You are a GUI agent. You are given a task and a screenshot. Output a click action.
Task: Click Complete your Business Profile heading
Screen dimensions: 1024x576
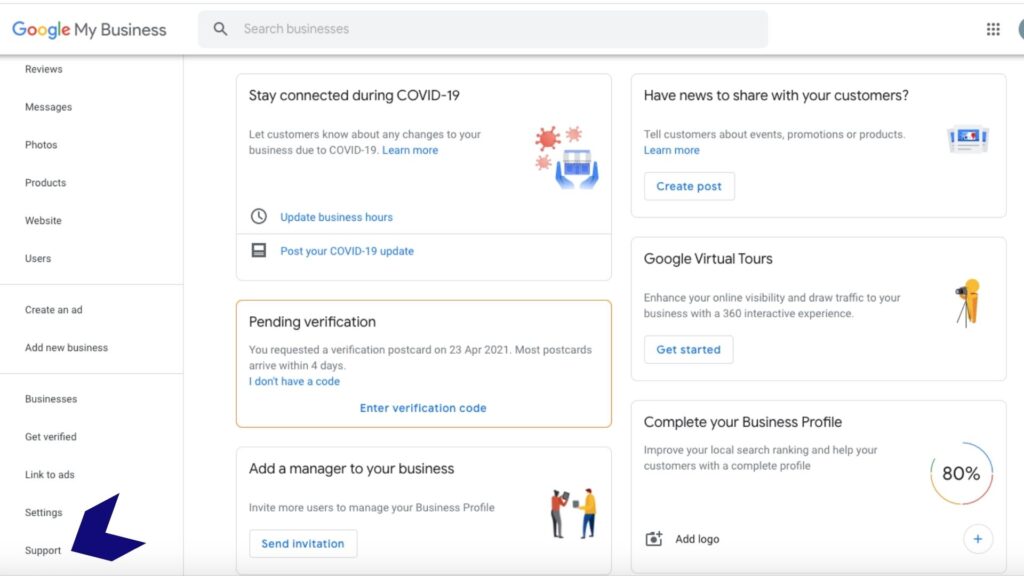coord(743,422)
